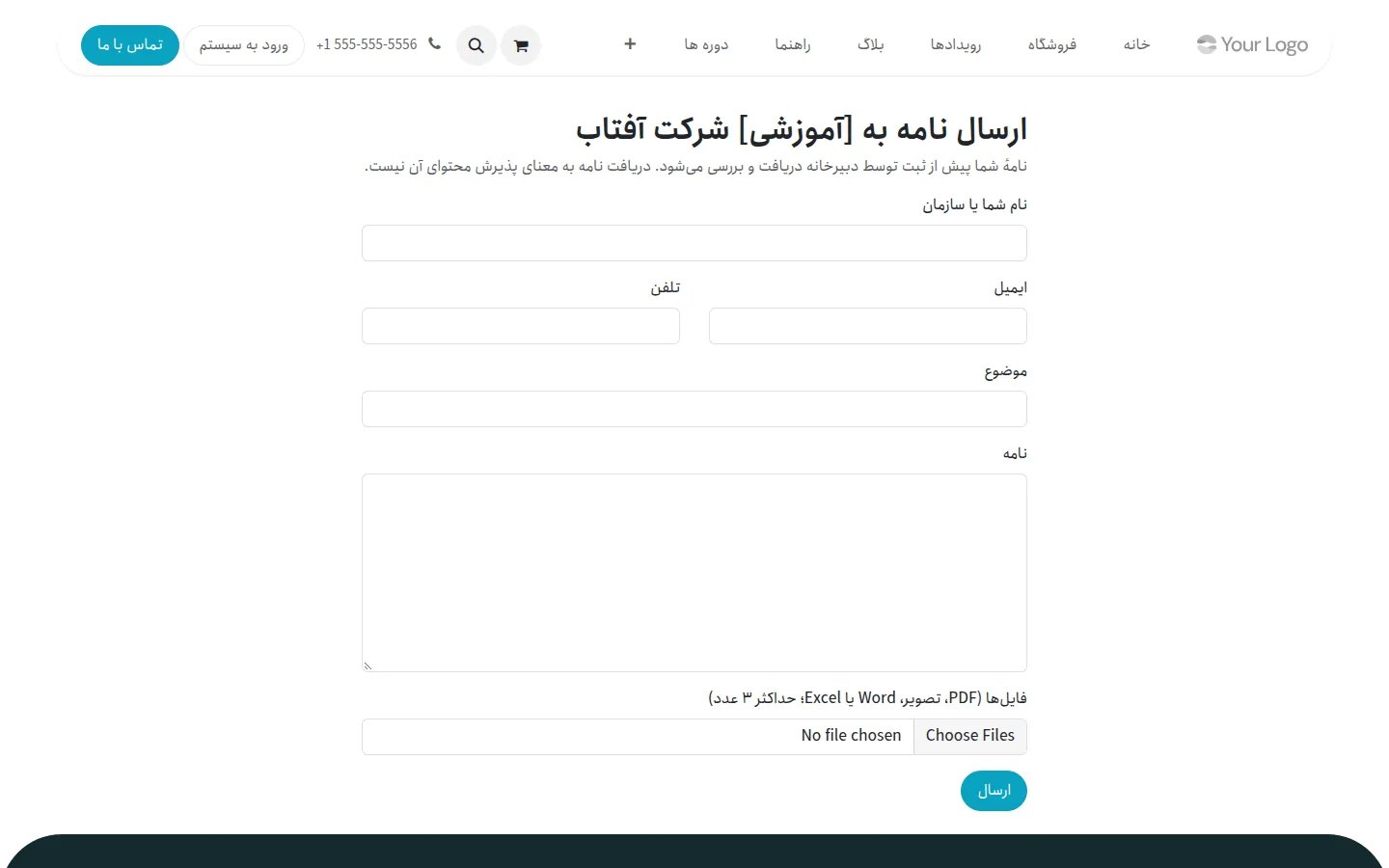Focus the ایمیل input field
Image resolution: width=1389 pixels, height=868 pixels.
click(868, 326)
